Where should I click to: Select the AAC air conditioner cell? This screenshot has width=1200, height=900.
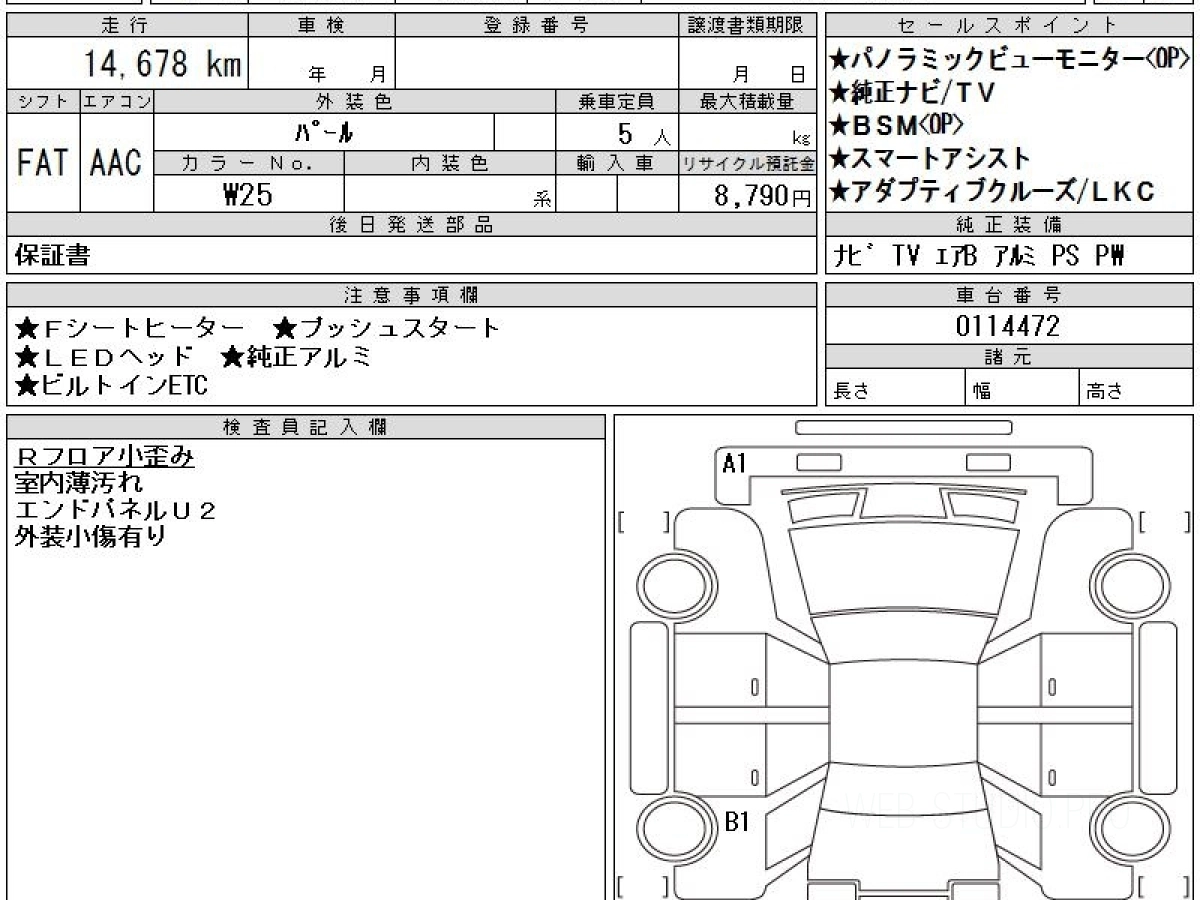click(x=116, y=163)
